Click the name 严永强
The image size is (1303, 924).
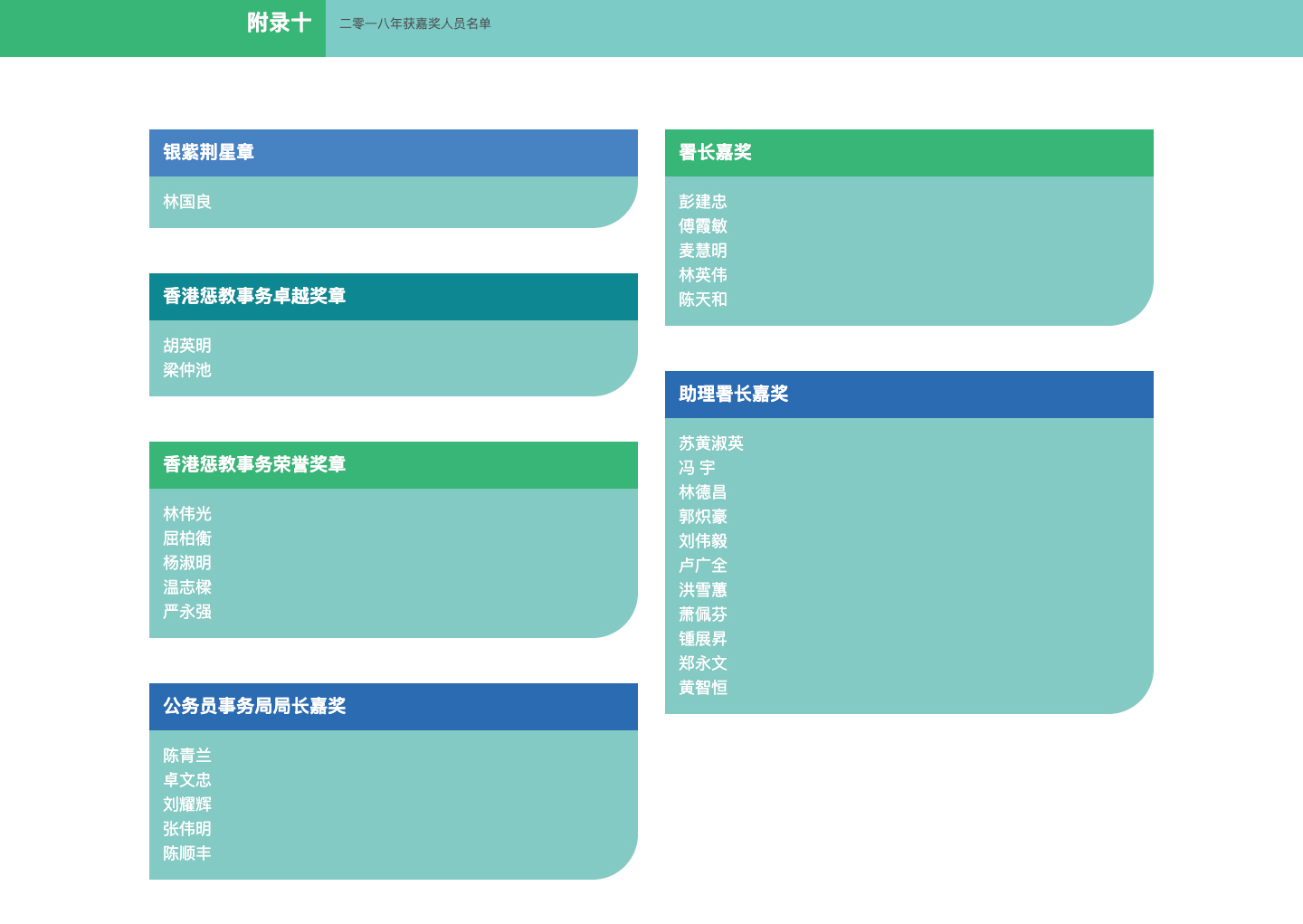click(x=187, y=612)
